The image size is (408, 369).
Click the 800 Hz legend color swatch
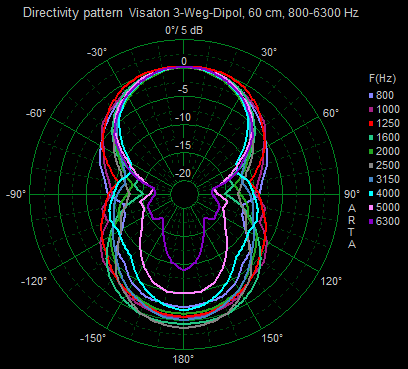click(371, 96)
